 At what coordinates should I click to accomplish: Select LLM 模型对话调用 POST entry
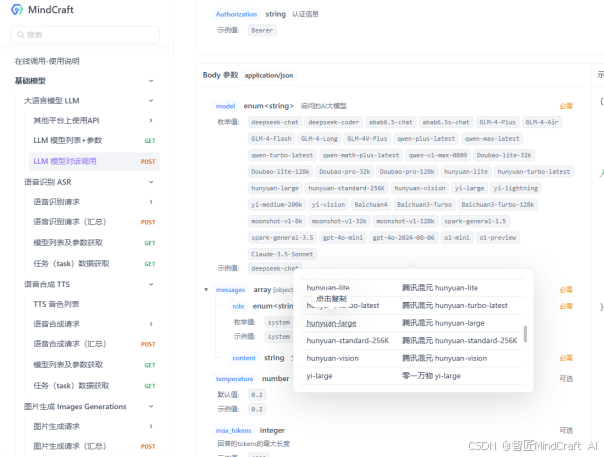pyautogui.click(x=94, y=161)
